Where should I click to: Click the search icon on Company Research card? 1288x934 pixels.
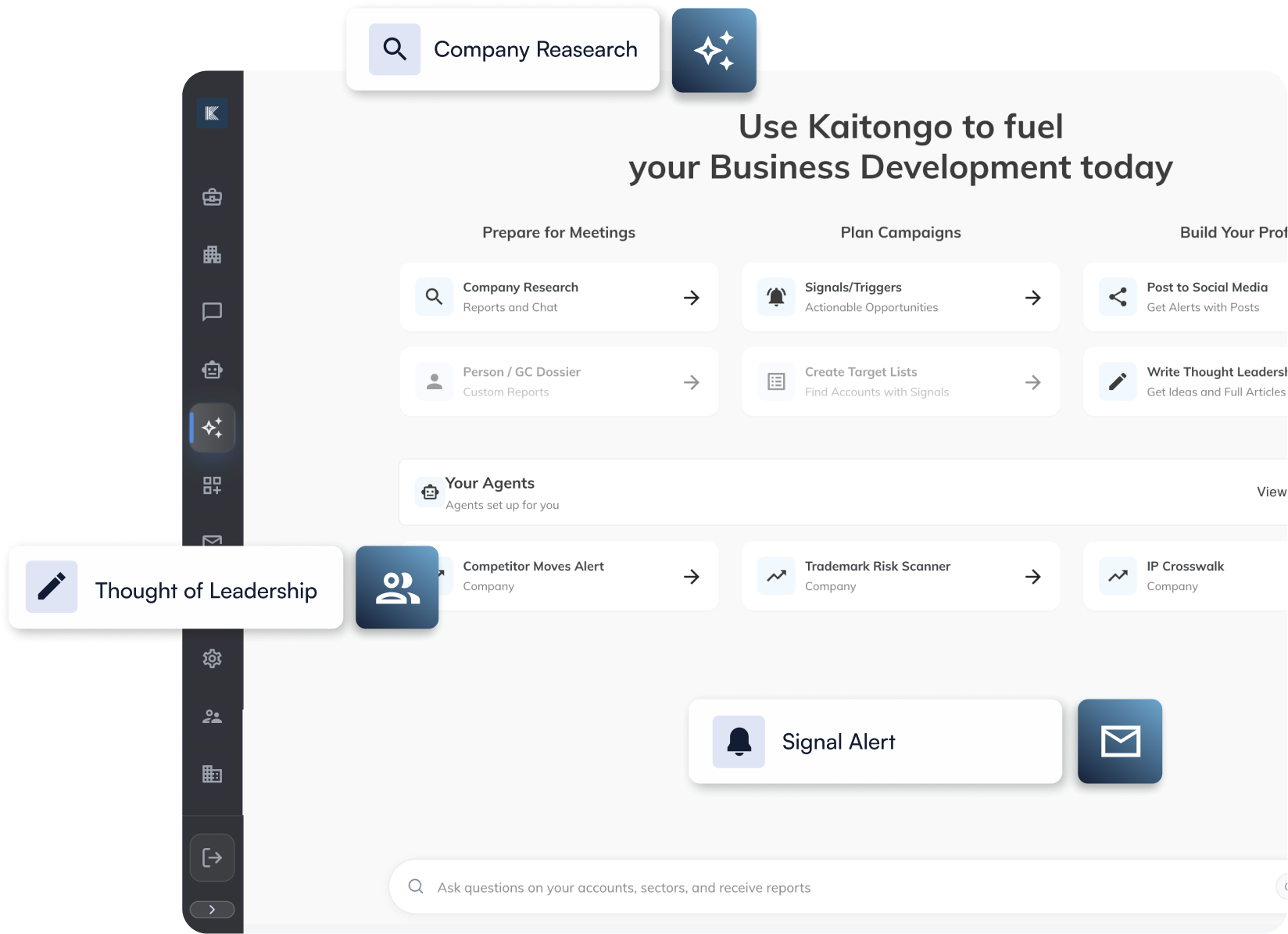click(435, 297)
